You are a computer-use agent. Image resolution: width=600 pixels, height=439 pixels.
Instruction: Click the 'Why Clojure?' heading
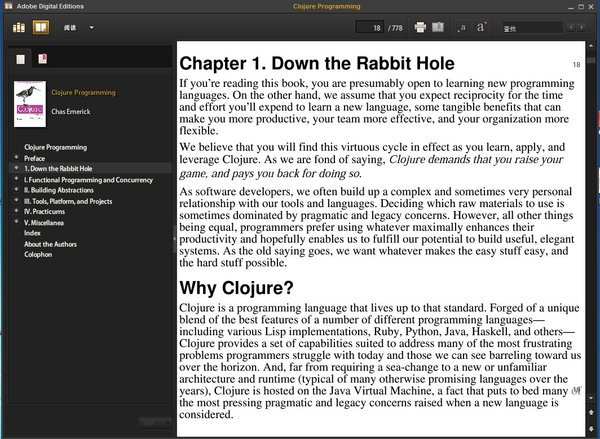[236, 288]
